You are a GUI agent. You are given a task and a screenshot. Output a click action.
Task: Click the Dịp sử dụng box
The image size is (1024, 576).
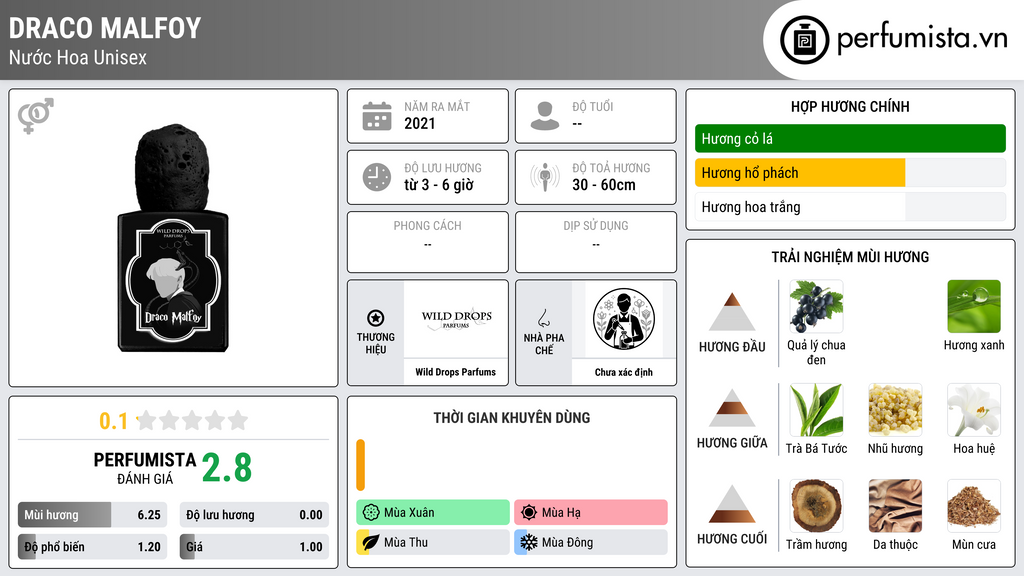click(596, 242)
